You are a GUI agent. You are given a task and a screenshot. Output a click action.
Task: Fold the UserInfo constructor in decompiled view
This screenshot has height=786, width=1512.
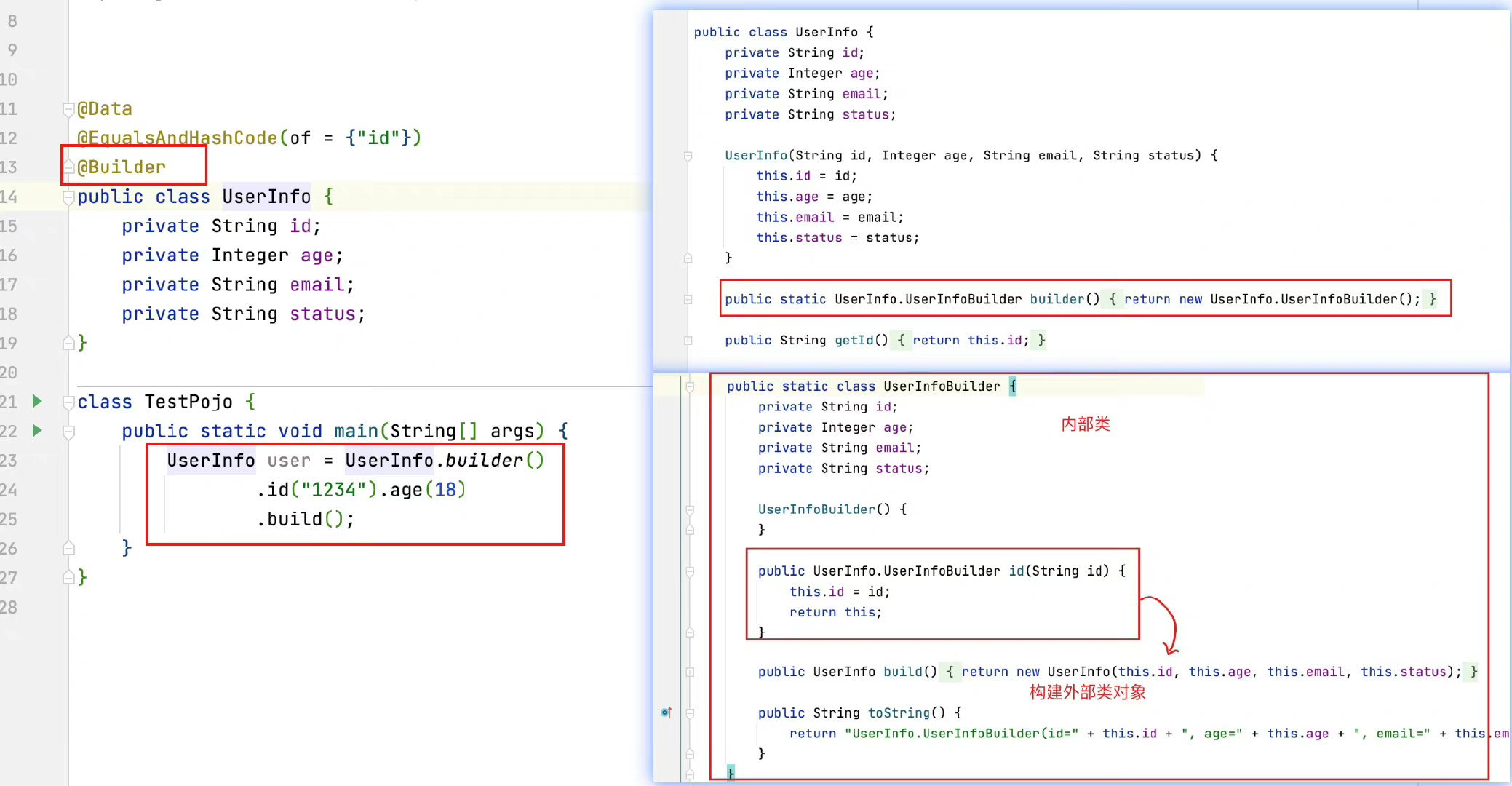pos(688,155)
